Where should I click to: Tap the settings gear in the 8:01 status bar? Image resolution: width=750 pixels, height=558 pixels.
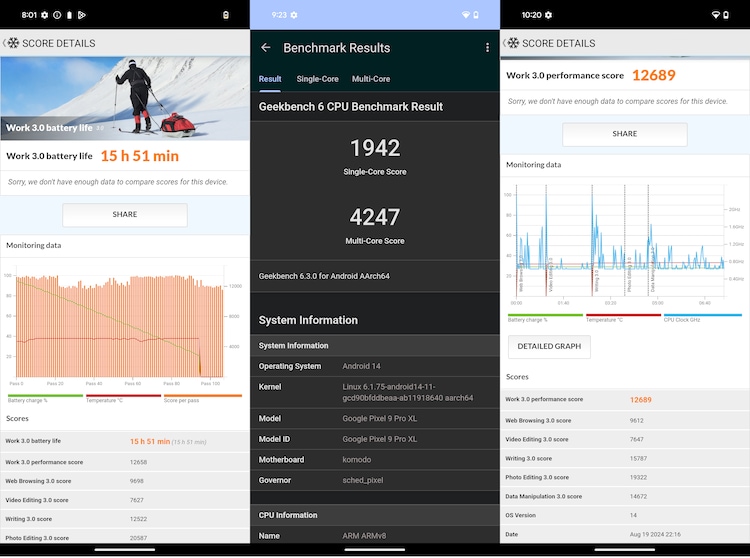click(45, 15)
